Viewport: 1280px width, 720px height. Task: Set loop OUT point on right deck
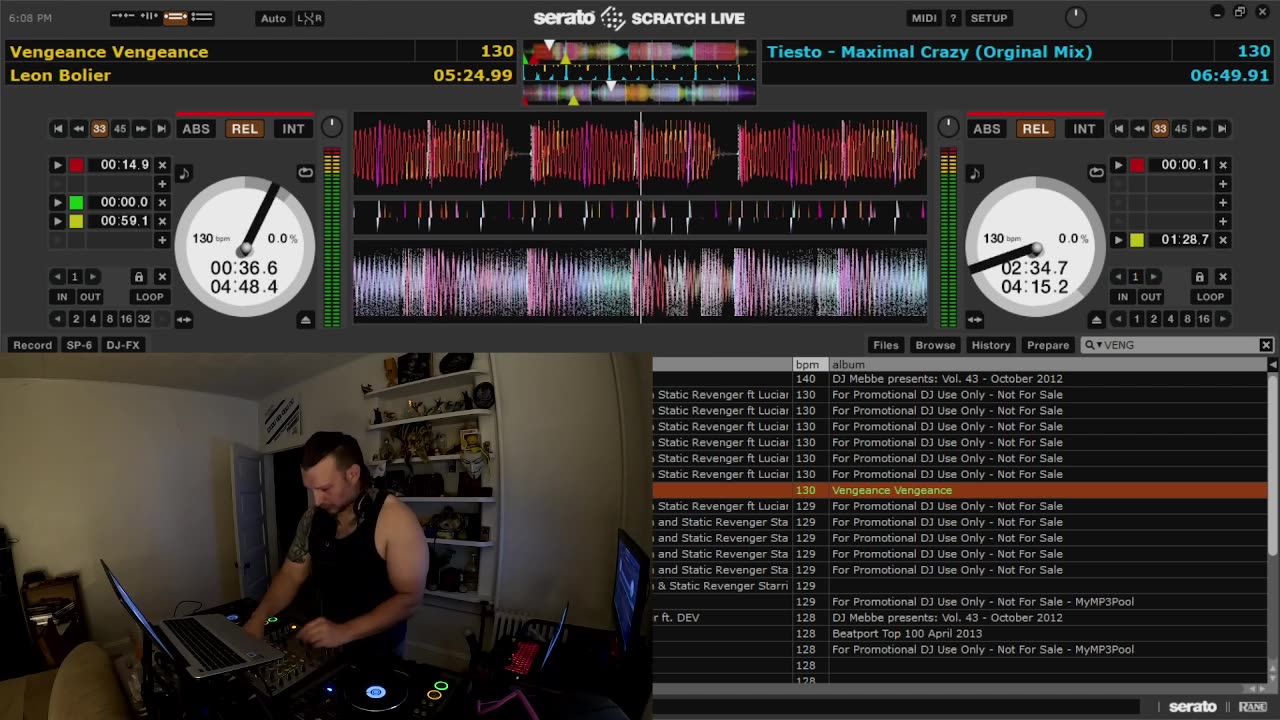click(x=1151, y=297)
